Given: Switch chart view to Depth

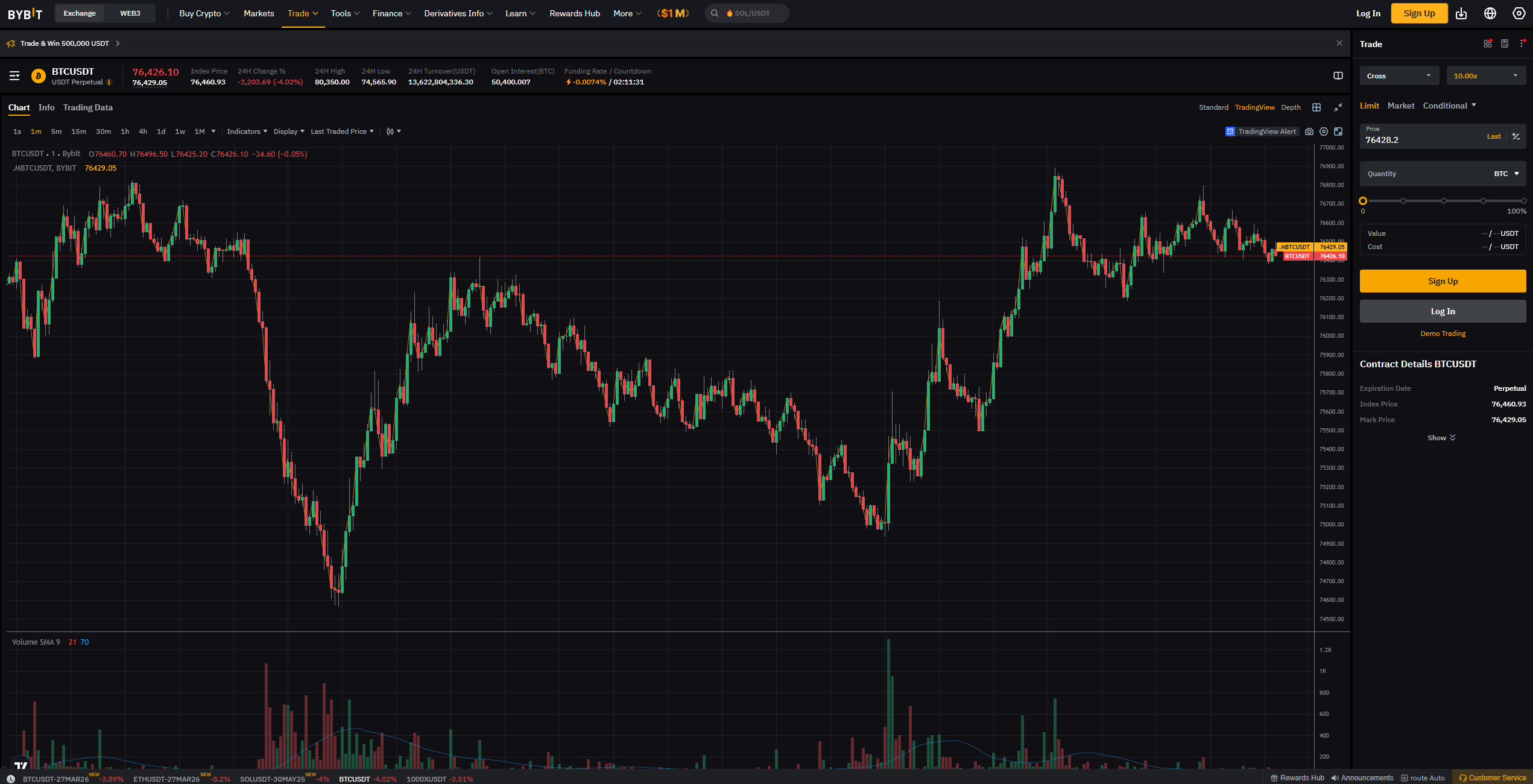Looking at the screenshot, I should (x=1291, y=107).
